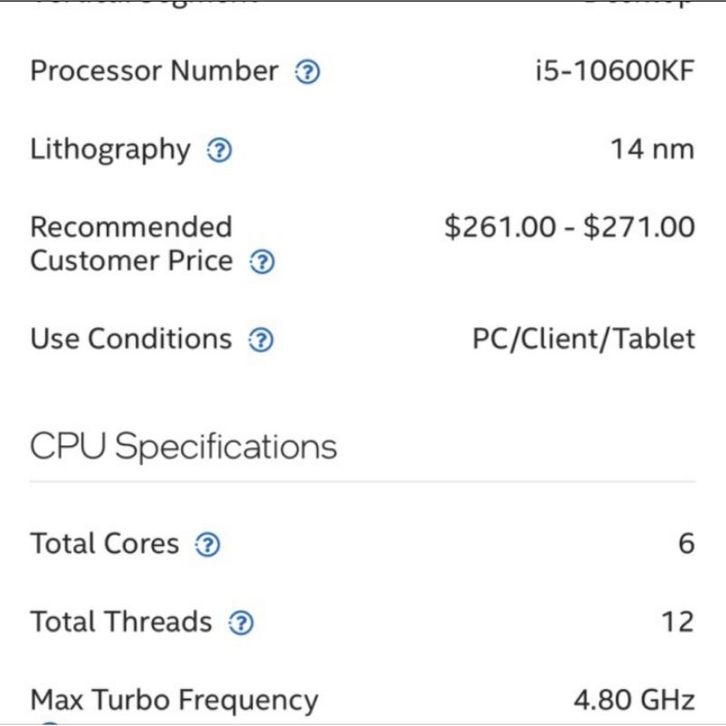Screen dimensions: 726x726
Task: Click the $261.00 - $271.00 price value
Action: point(569,227)
